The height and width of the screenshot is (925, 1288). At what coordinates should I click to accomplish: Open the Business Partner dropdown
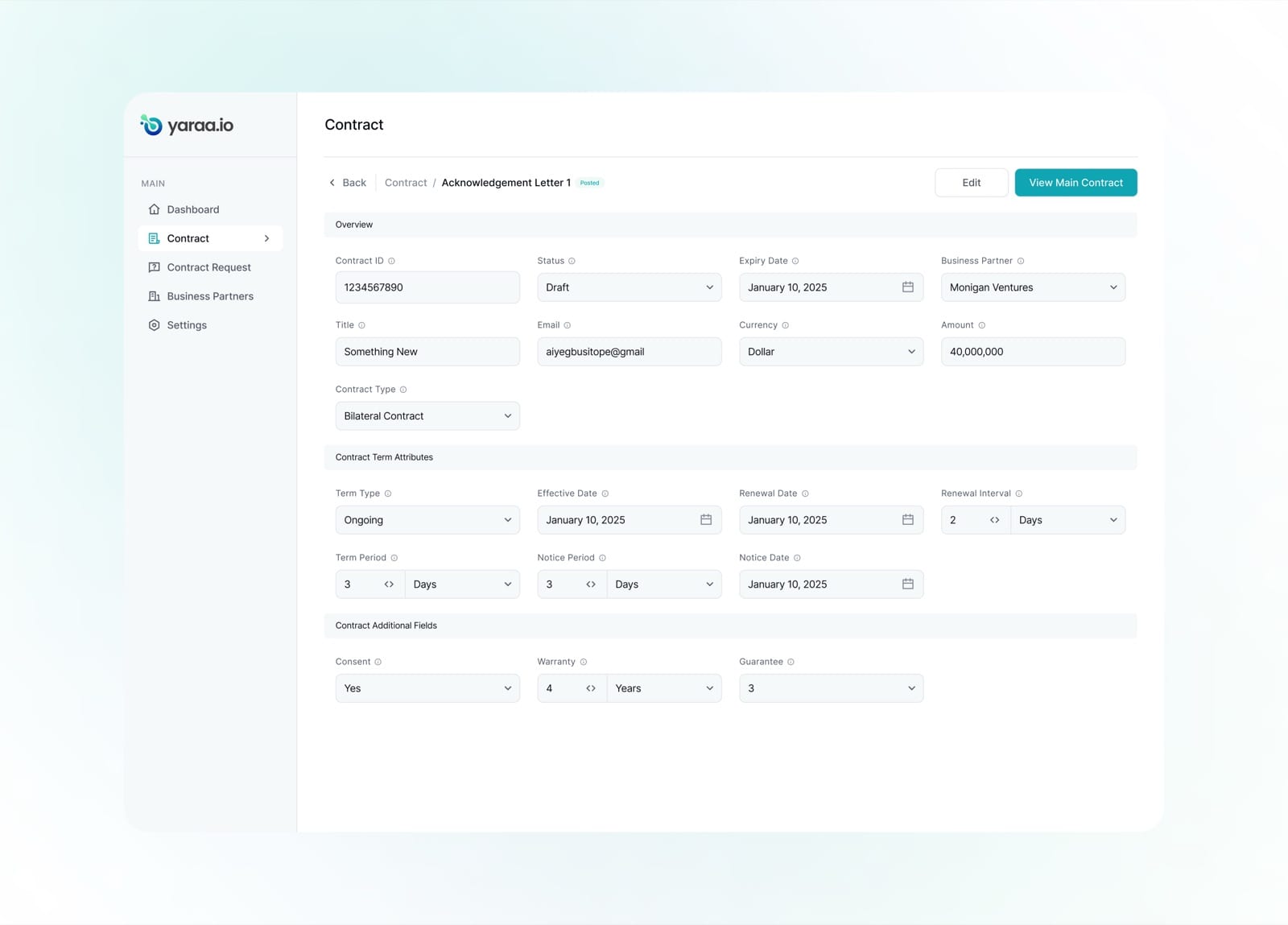(1033, 287)
